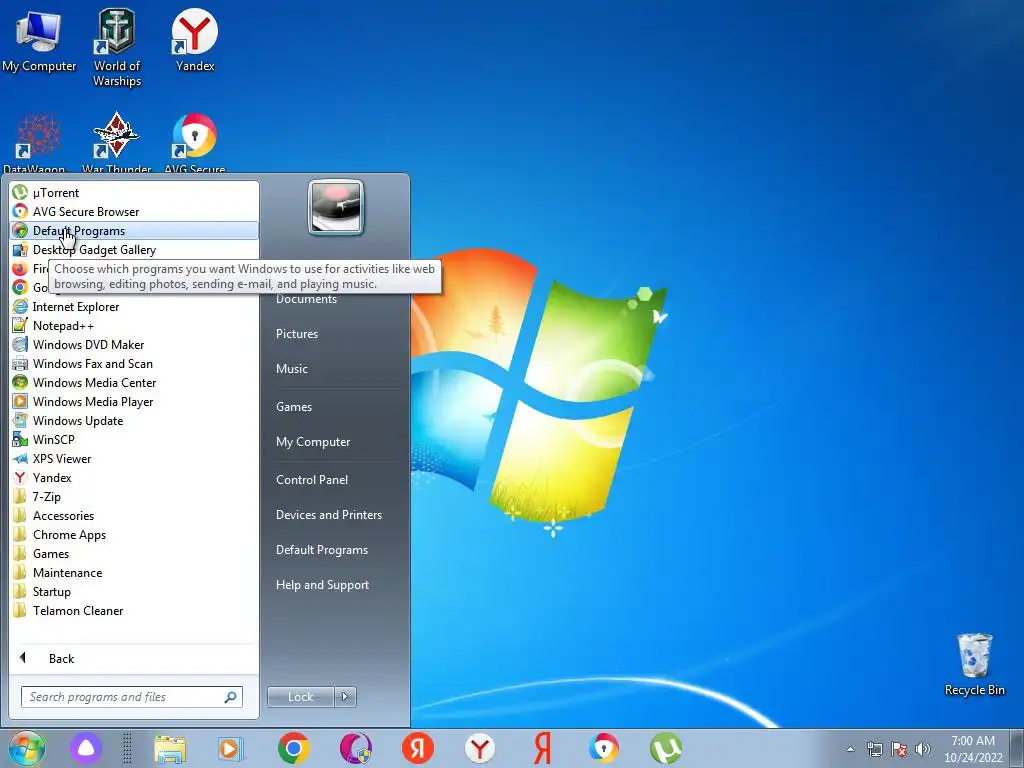Open Windows Update
1024x768 pixels.
pos(134,420)
